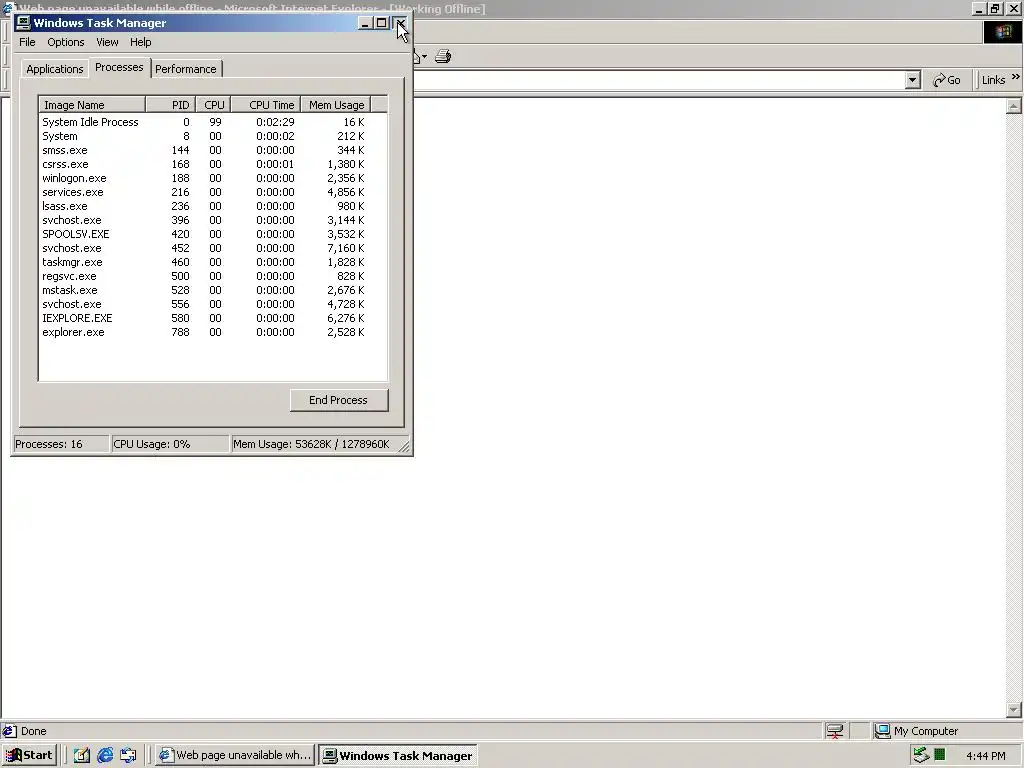
Task: Select the winlogon.exe process
Action: pyautogui.click(x=213, y=178)
